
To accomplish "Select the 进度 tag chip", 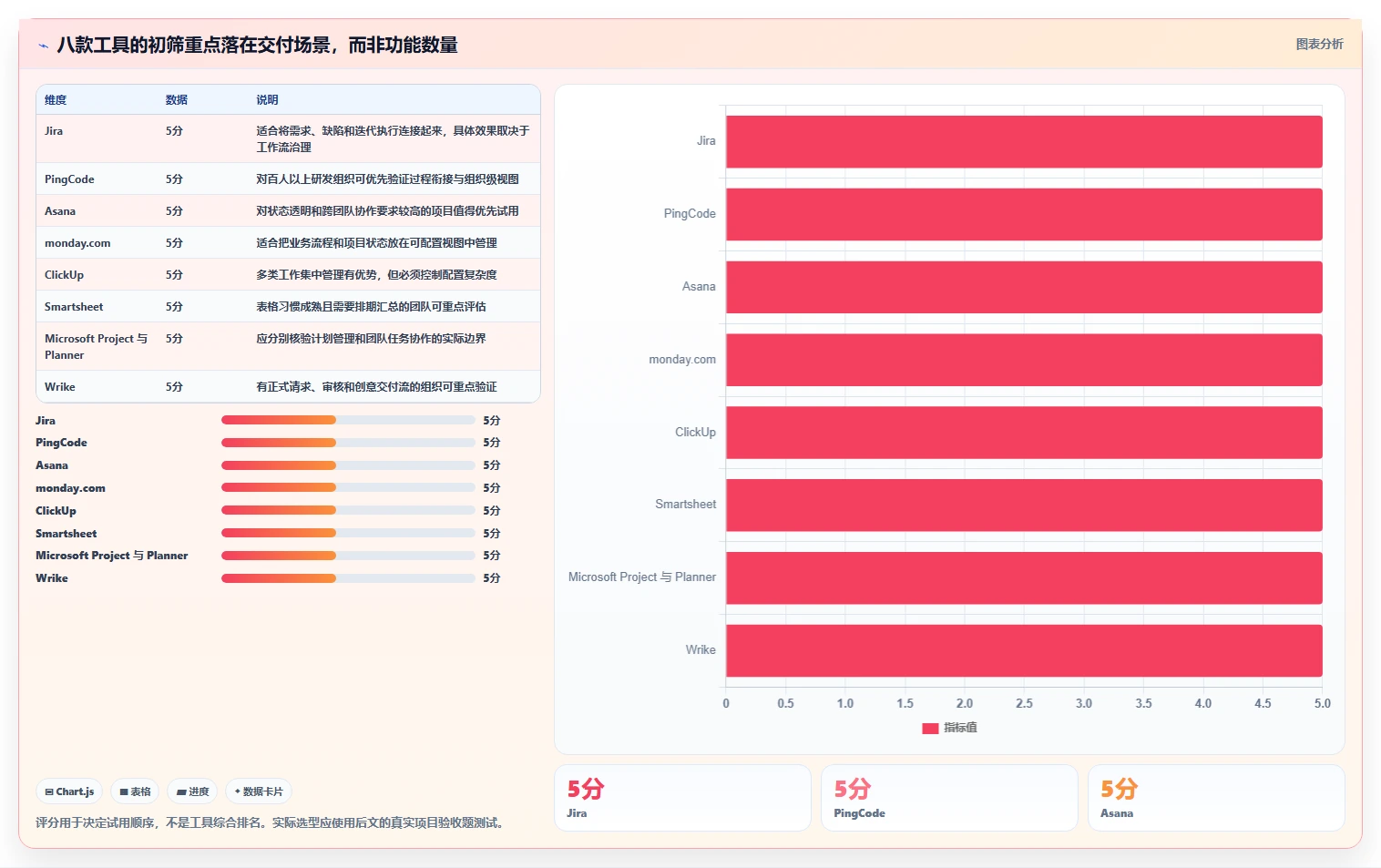I will tap(192, 791).
